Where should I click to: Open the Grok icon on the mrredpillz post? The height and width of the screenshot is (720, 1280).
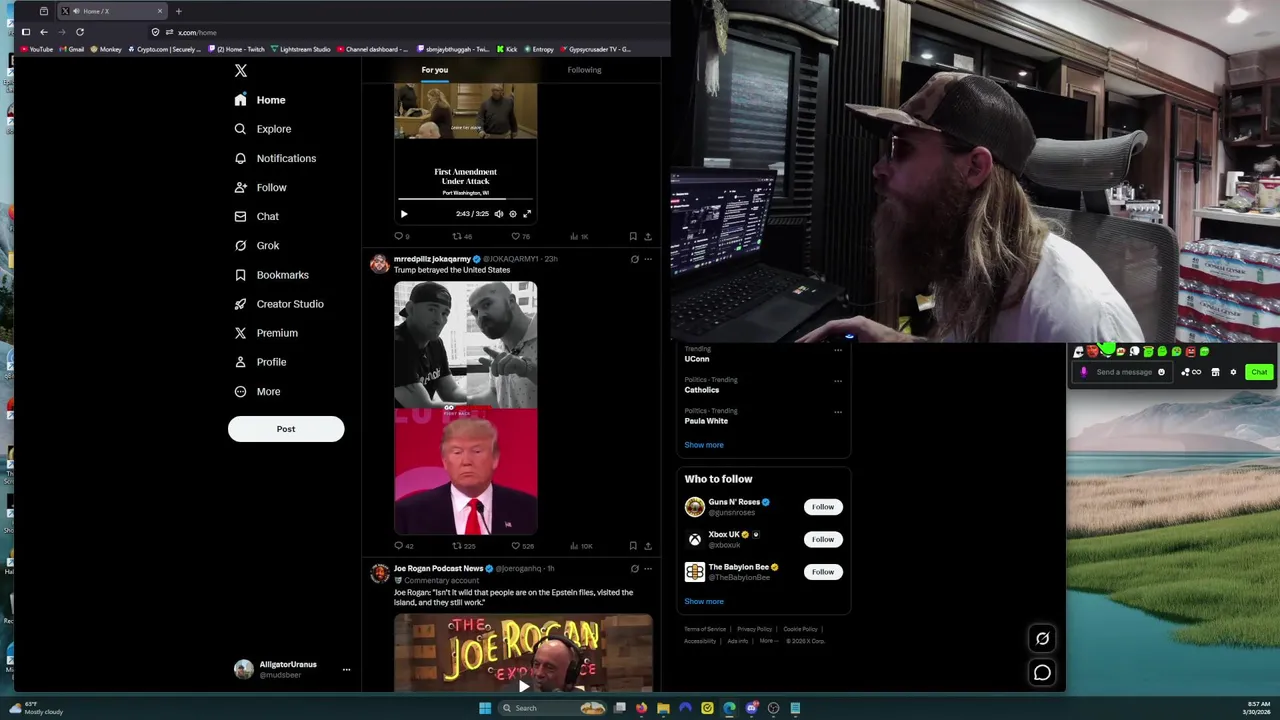point(634,259)
